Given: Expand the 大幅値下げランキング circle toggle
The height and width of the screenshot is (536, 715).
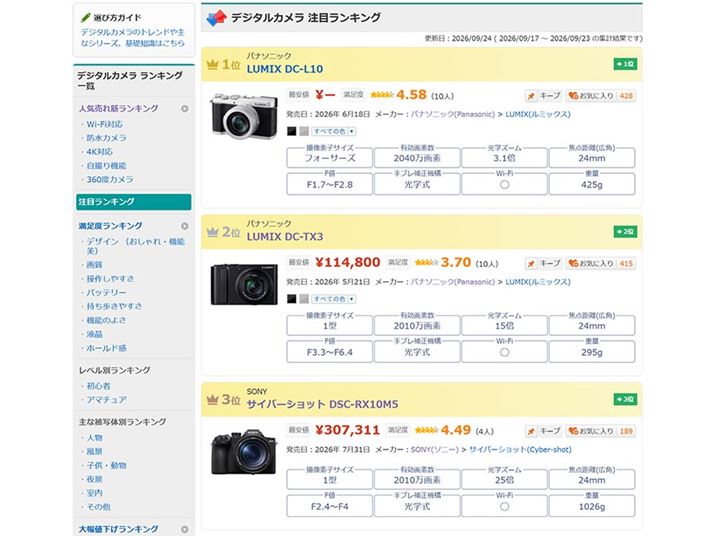Looking at the screenshot, I should coord(185,529).
